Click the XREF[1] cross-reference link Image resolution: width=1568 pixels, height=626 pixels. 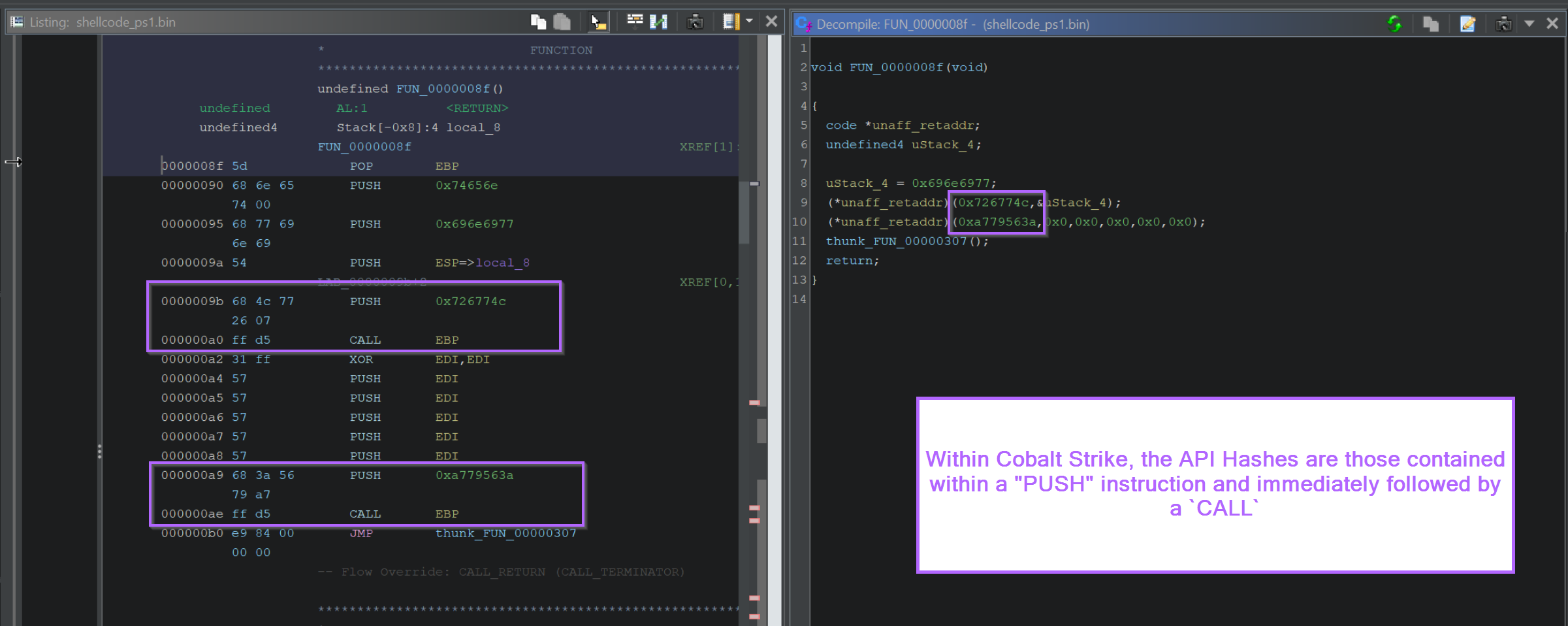click(705, 146)
